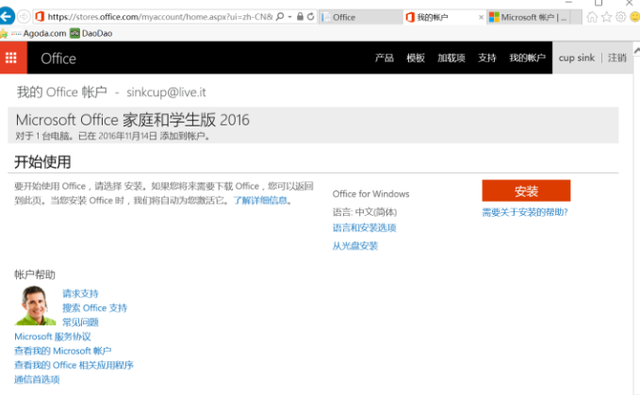Click the support agent photo thumbnail

pos(35,306)
